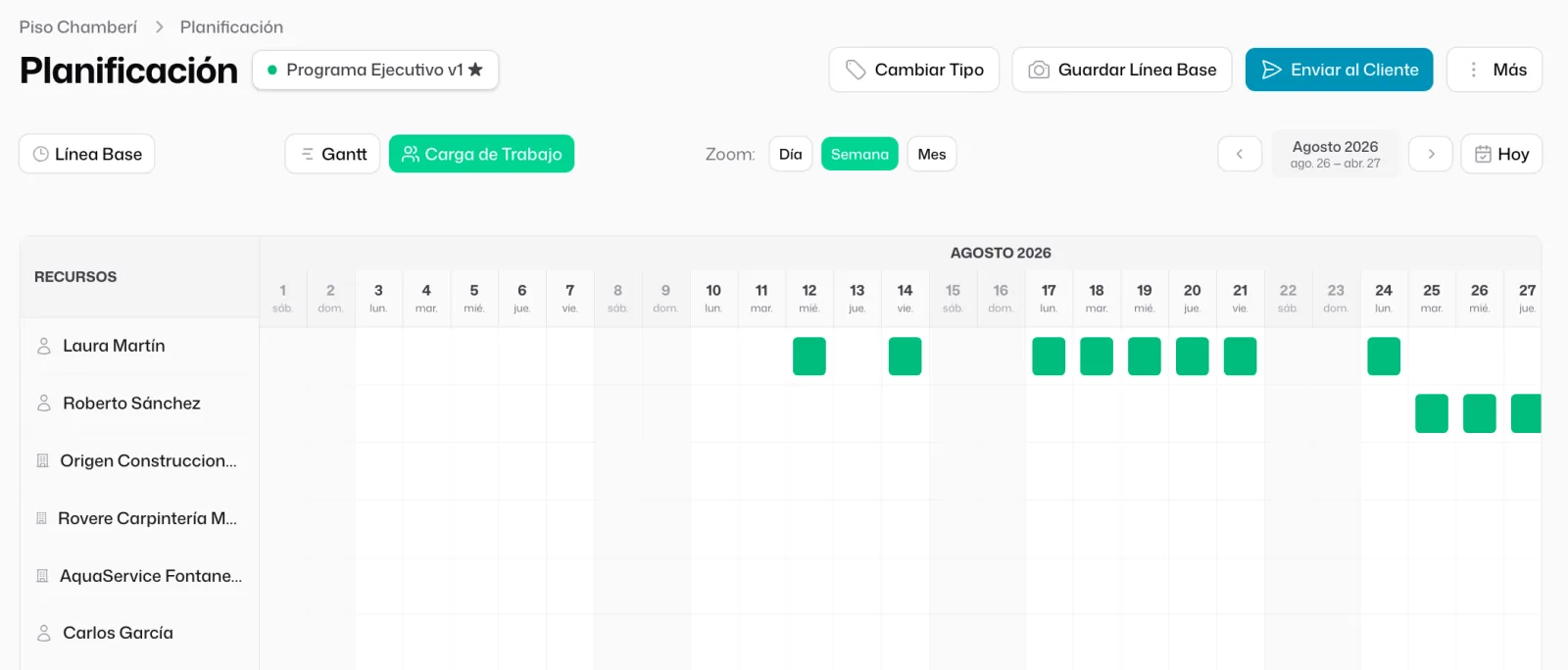Click the person icon beside Carlos García
Image resolution: width=1568 pixels, height=670 pixels.
(44, 633)
